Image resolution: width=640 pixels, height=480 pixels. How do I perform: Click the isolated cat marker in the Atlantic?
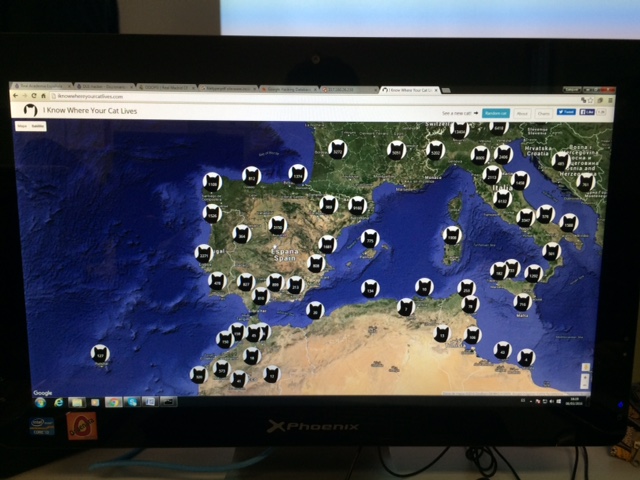[100, 353]
